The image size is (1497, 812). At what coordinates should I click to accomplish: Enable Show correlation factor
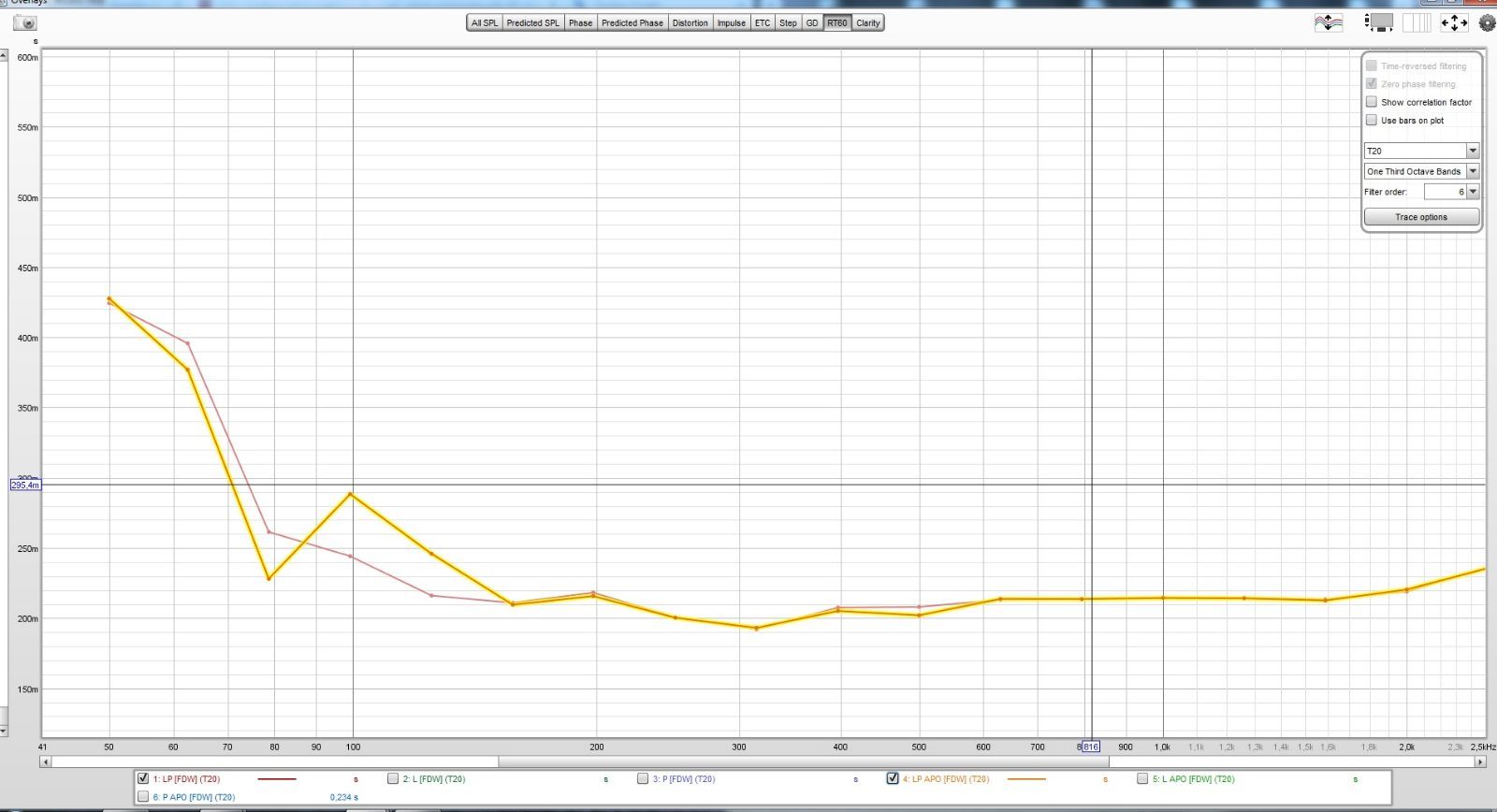[x=1372, y=102]
